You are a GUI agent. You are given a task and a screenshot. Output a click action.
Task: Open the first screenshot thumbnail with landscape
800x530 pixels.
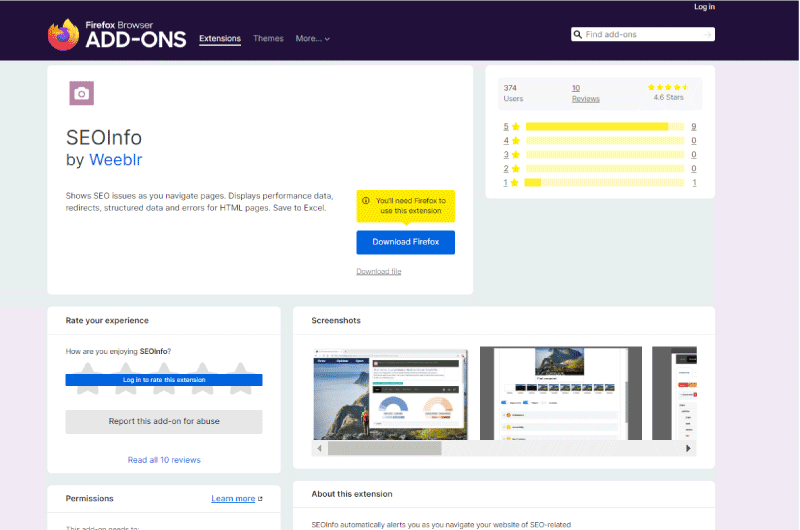pos(390,394)
